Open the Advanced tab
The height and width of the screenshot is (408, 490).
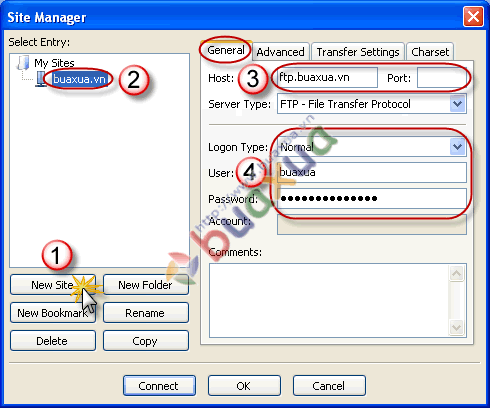point(280,52)
